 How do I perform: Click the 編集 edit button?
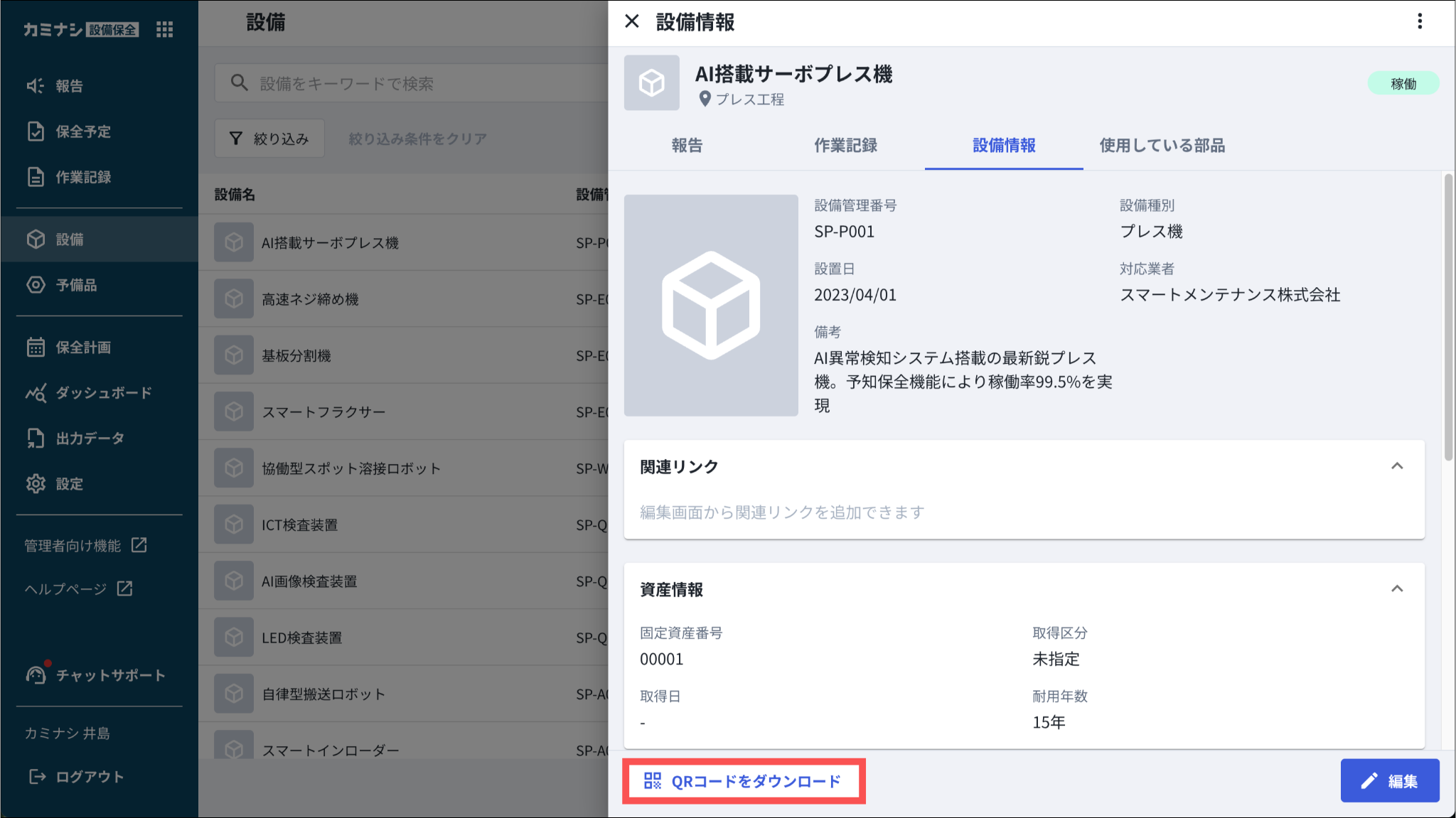pyautogui.click(x=1389, y=781)
